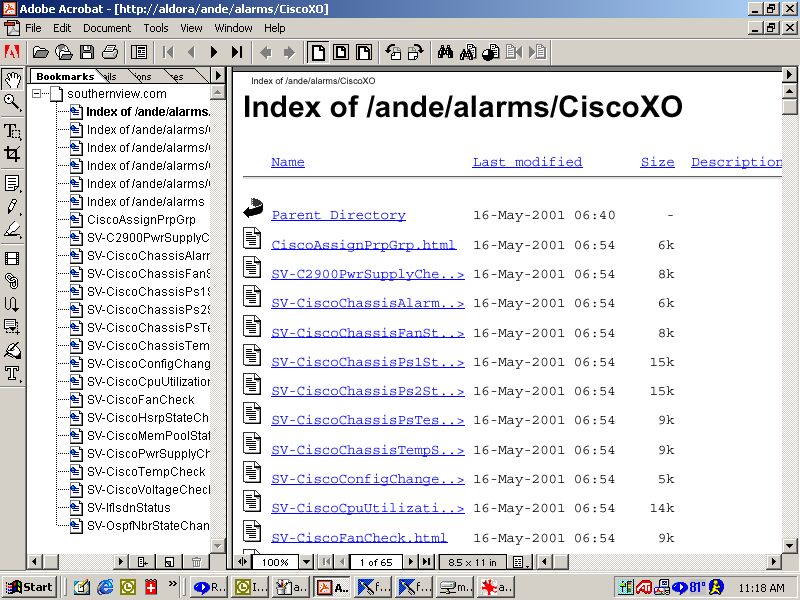Select the SV-CiscoTempCheck bookmark
The image size is (800, 600).
click(x=146, y=472)
